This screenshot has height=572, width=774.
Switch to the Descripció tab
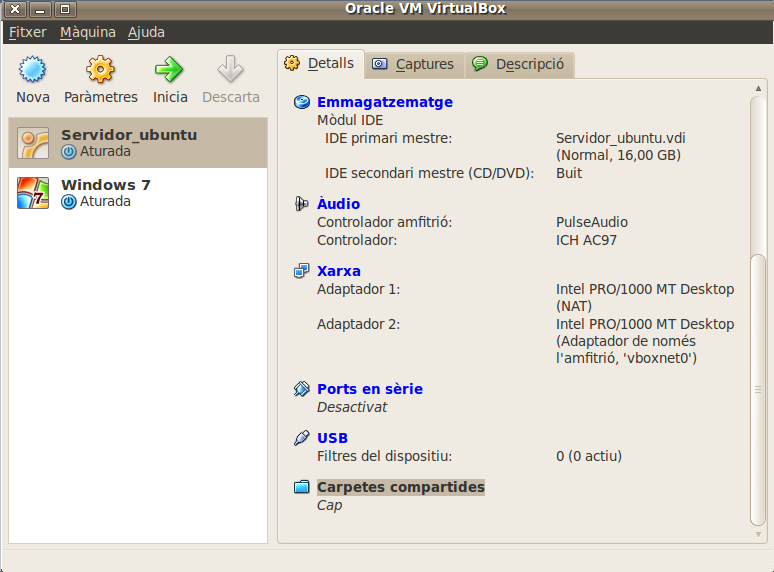tap(519, 64)
